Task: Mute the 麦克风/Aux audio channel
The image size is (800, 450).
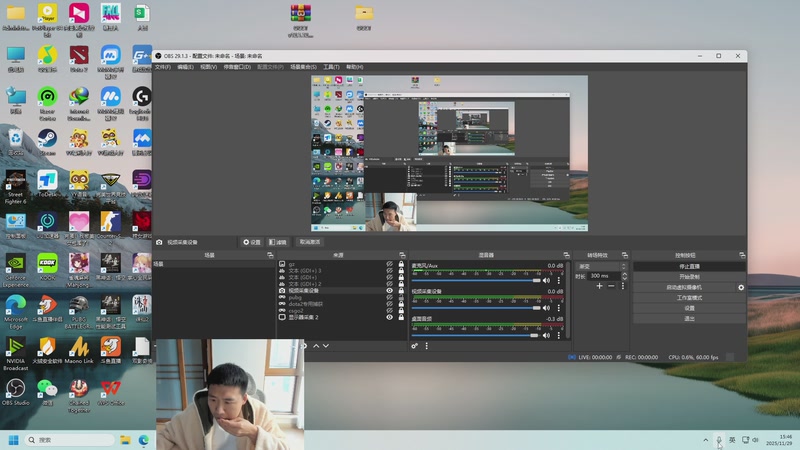Action: (546, 280)
